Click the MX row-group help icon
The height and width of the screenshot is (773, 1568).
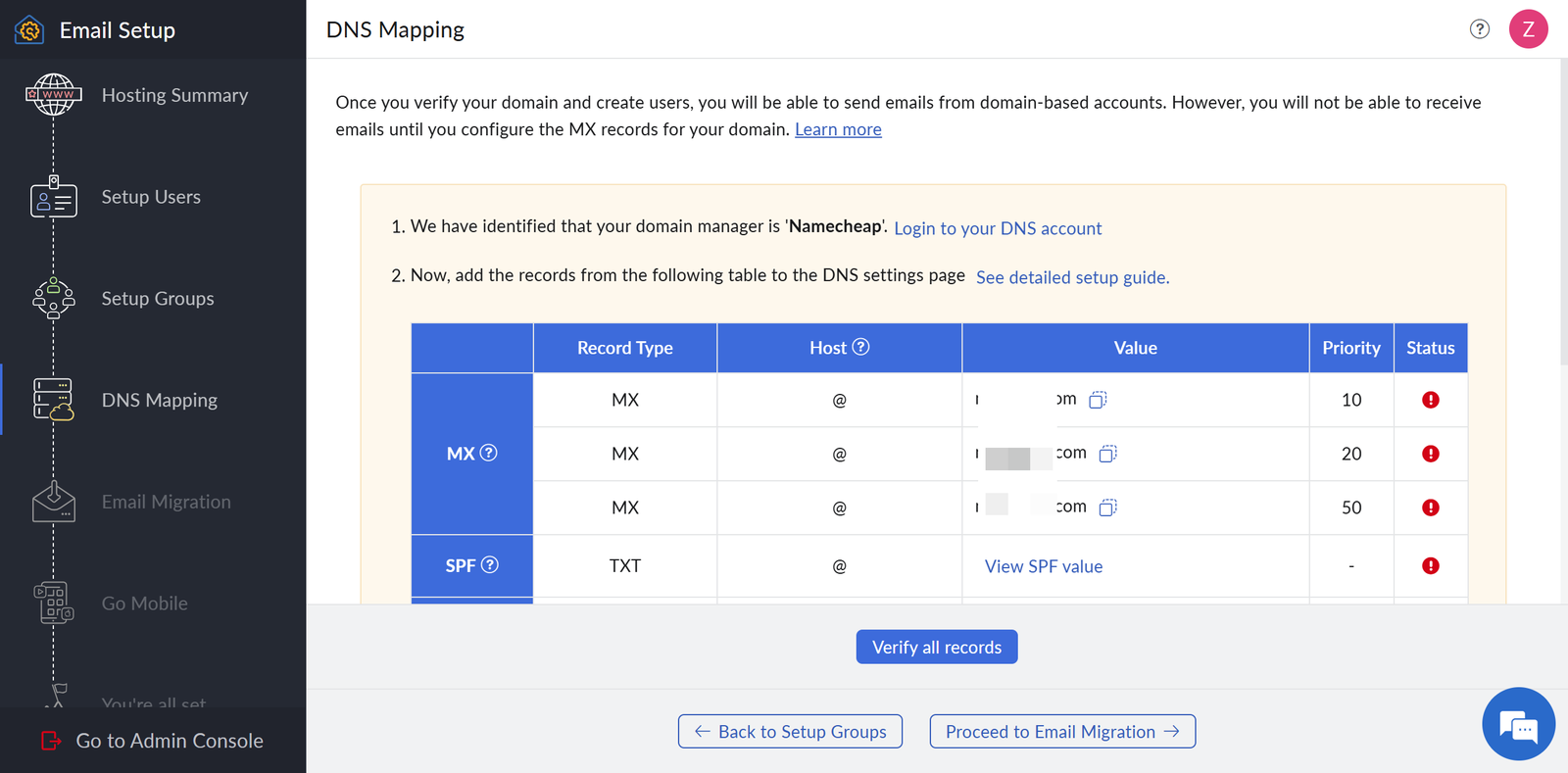(x=489, y=453)
